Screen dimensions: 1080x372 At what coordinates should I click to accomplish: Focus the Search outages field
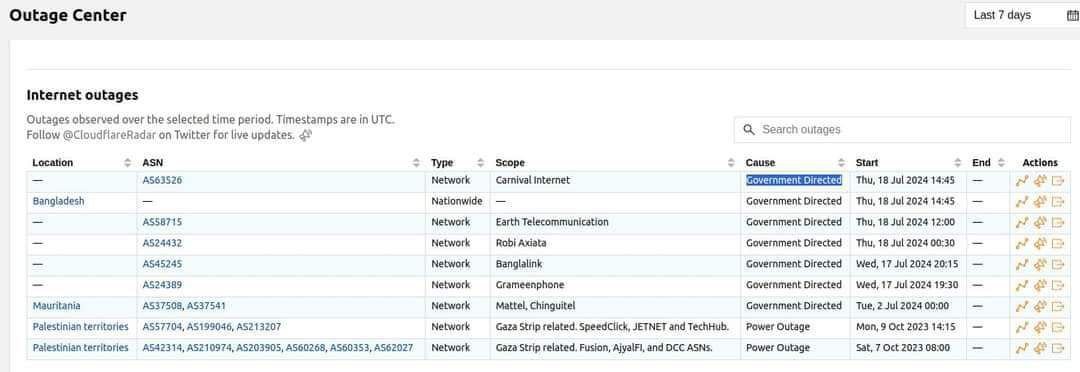pyautogui.click(x=902, y=130)
